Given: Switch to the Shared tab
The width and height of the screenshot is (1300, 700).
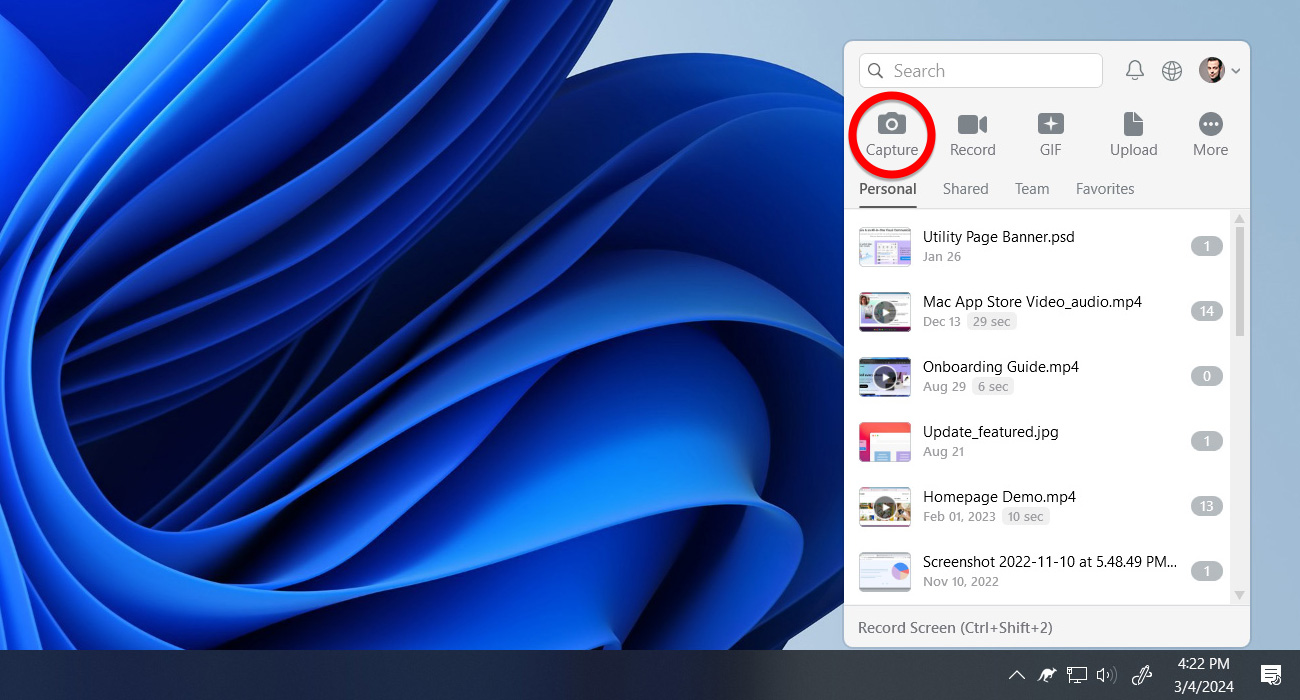Looking at the screenshot, I should 965,188.
